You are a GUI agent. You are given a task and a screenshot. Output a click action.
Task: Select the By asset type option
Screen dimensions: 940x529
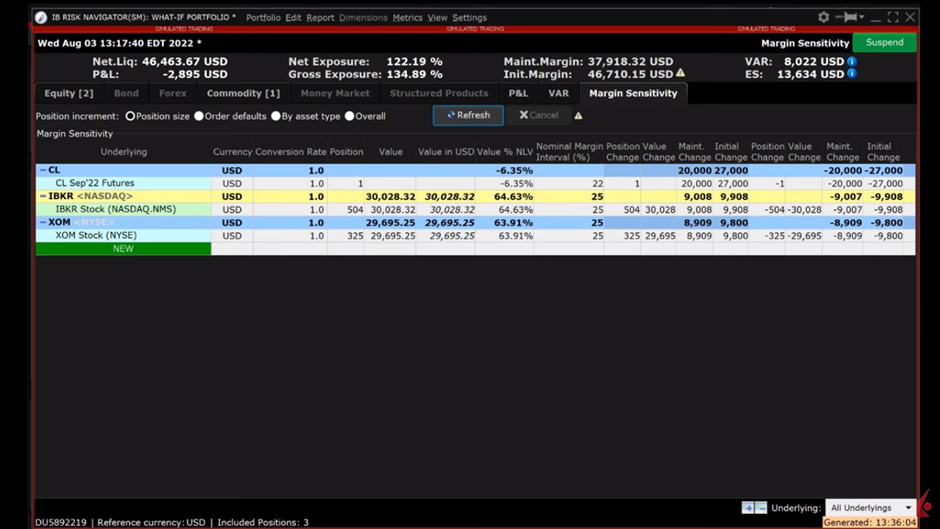(276, 116)
